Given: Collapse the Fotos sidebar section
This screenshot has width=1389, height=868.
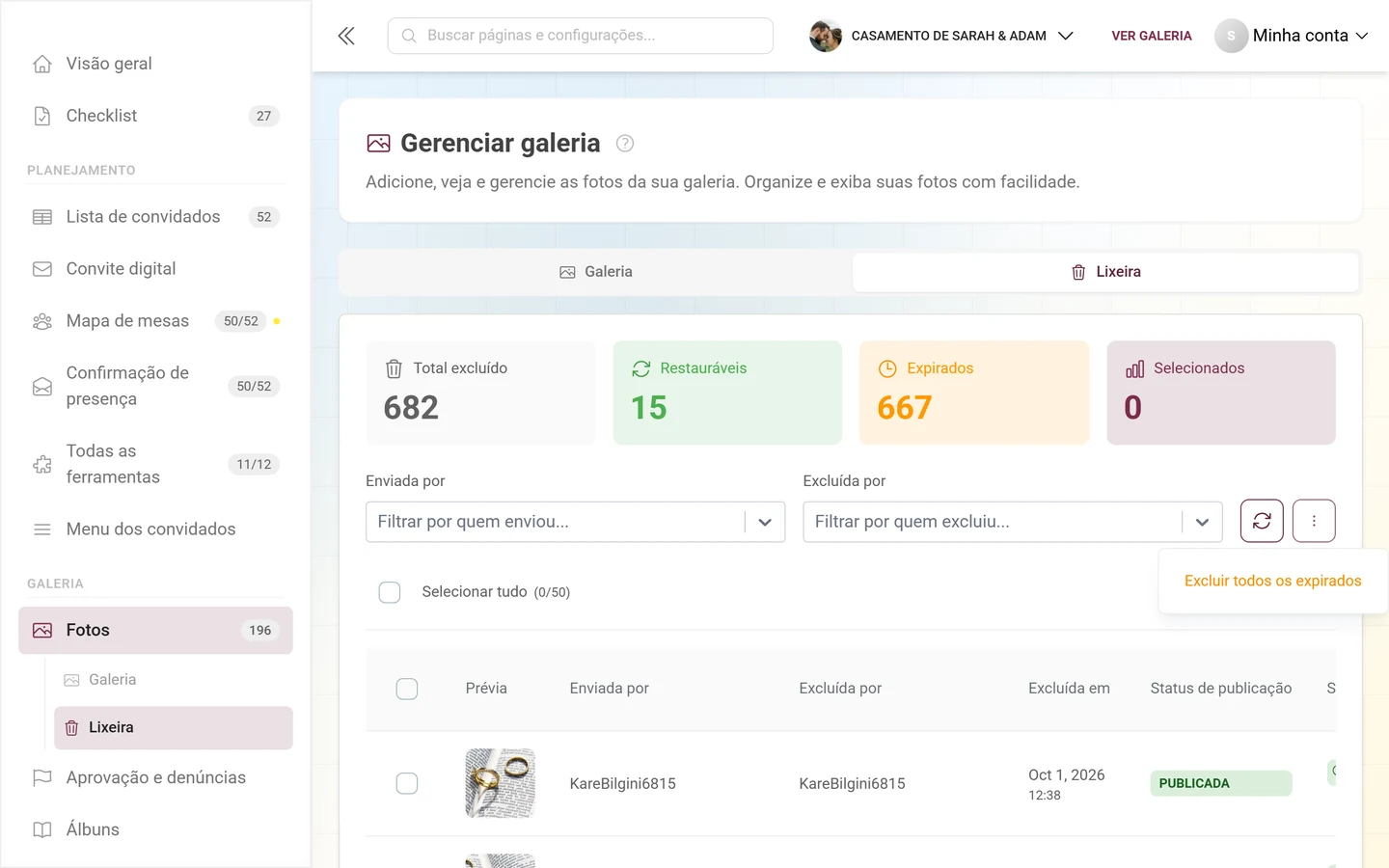Looking at the screenshot, I should click(155, 630).
